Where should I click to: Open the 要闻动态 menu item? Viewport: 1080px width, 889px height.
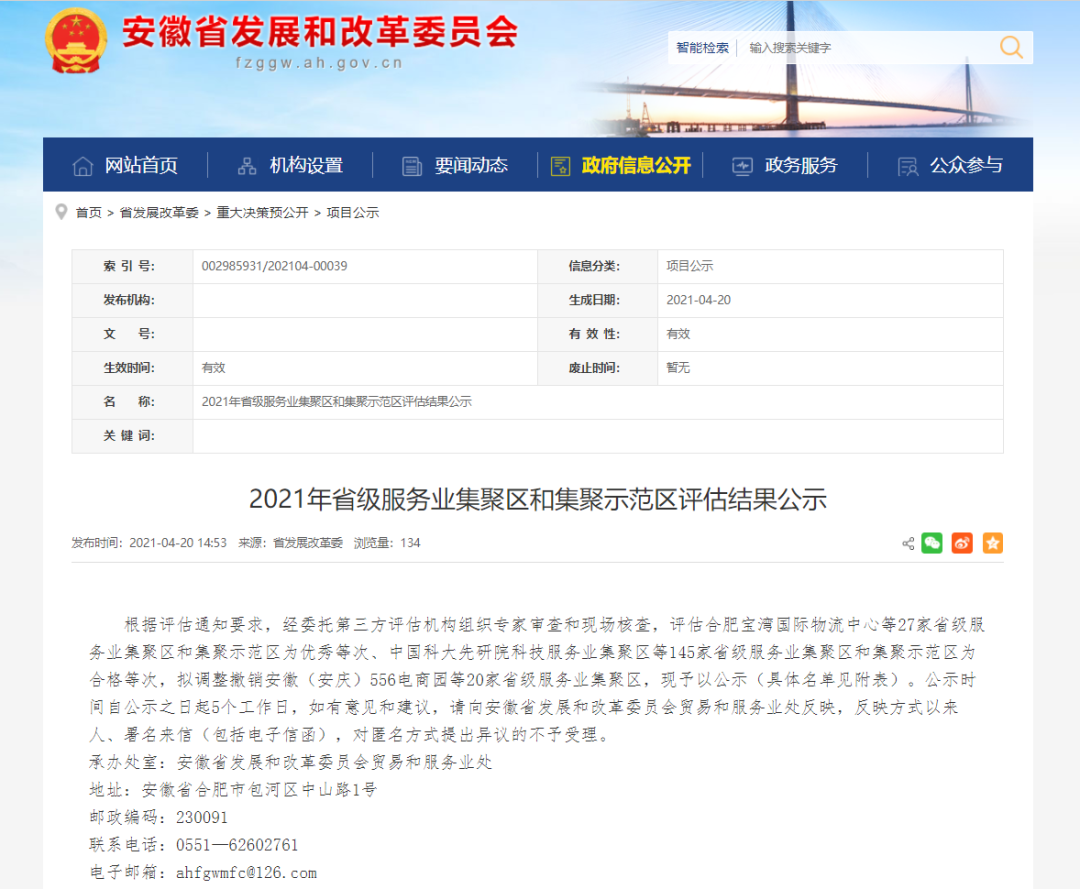[x=472, y=164]
